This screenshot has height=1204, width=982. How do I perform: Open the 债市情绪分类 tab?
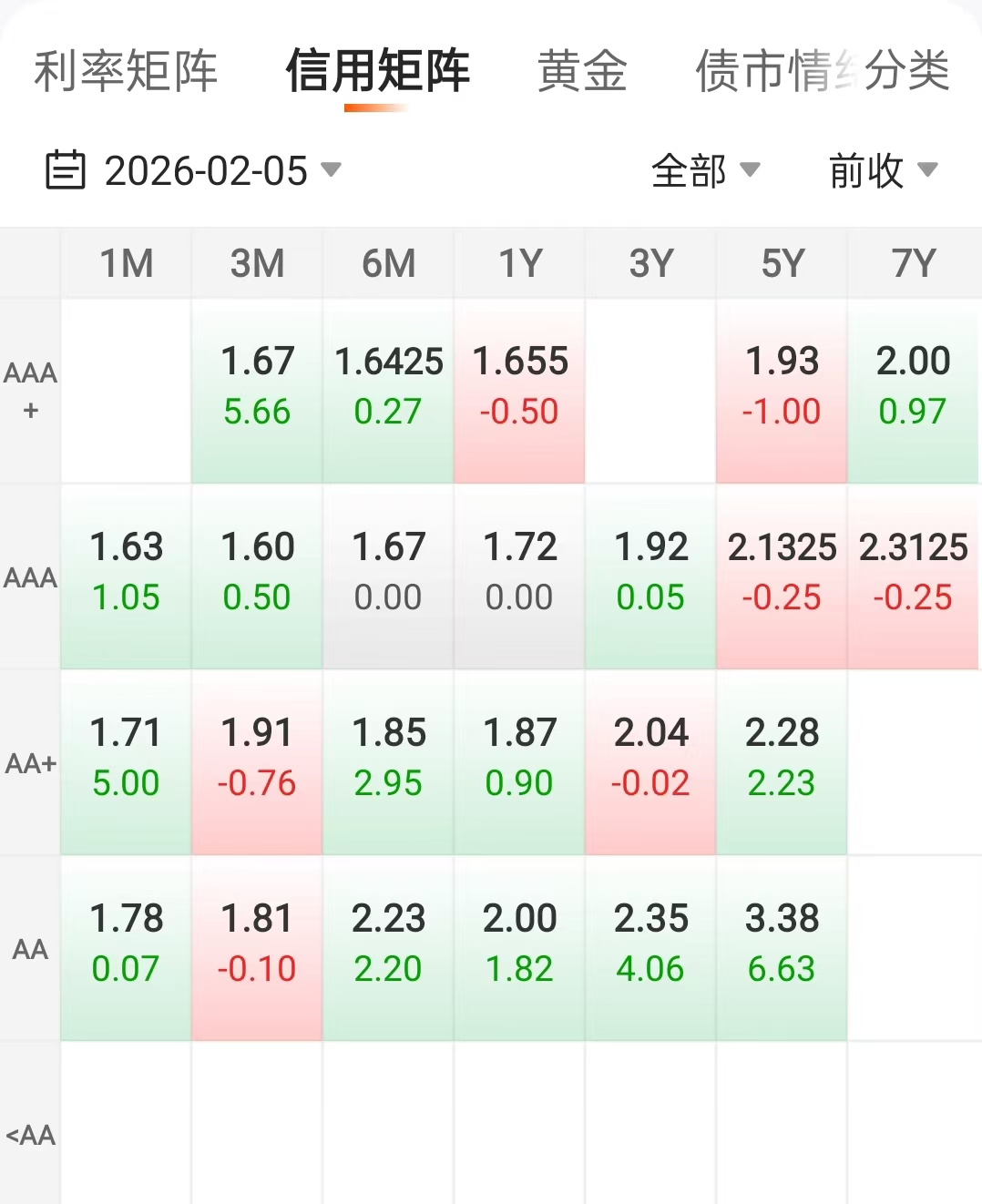(822, 71)
